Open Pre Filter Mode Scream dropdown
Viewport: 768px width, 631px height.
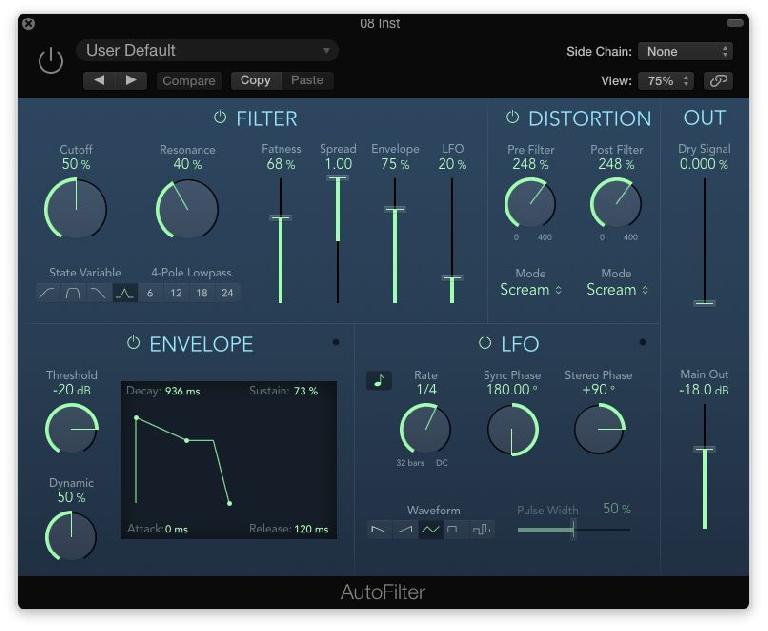pos(530,290)
